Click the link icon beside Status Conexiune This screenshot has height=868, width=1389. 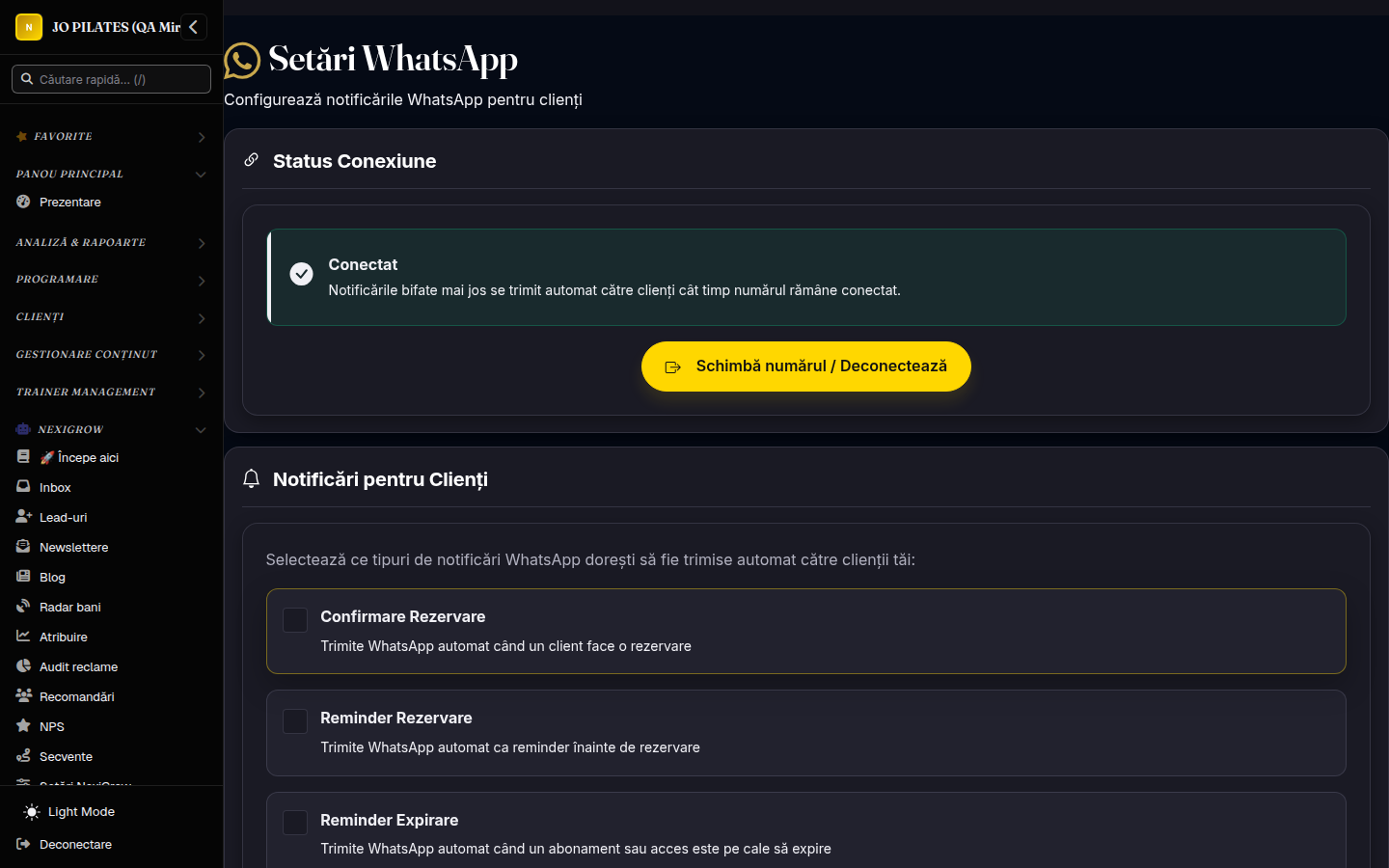point(251,160)
